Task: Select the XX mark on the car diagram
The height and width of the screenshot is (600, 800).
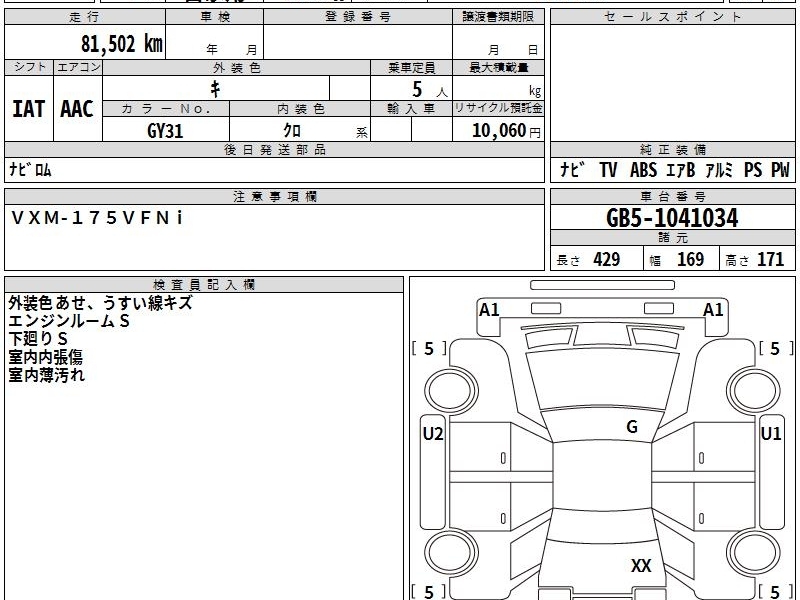Action: pos(641,565)
